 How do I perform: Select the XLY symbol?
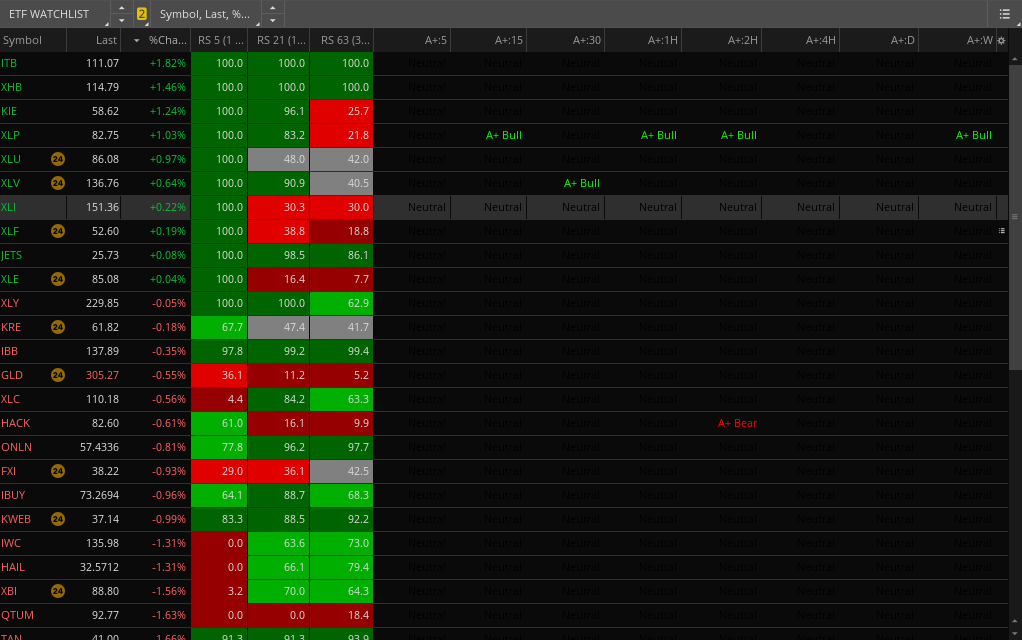tap(10, 303)
